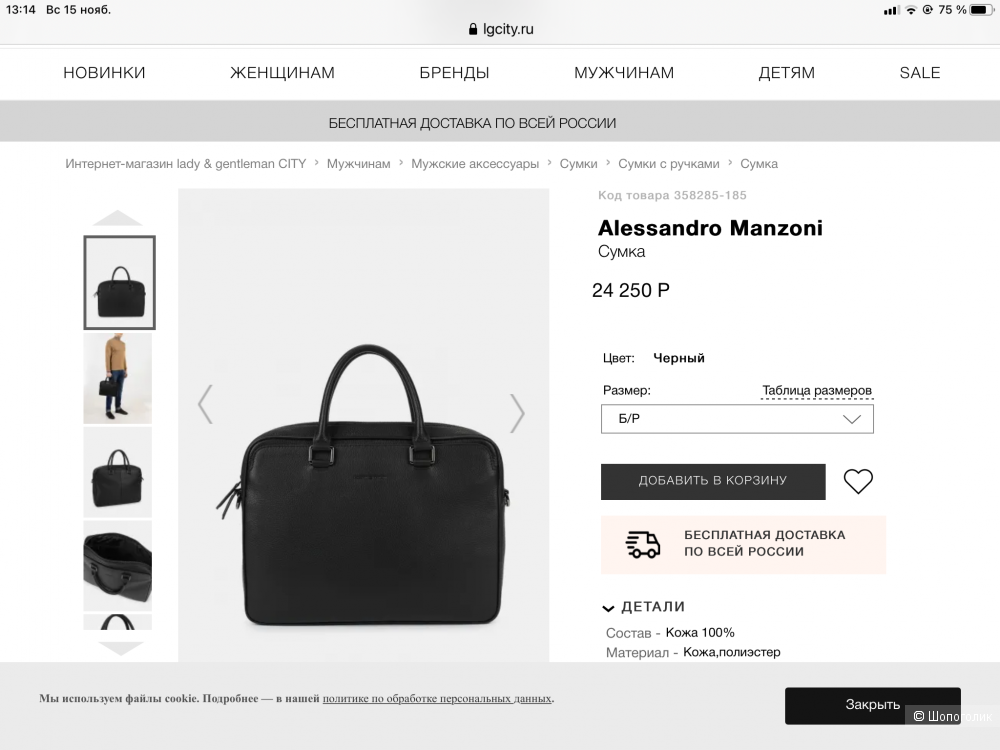This screenshot has height=750, width=1000.
Task: Open the МУЖЧИНАМ menu
Action: (624, 73)
